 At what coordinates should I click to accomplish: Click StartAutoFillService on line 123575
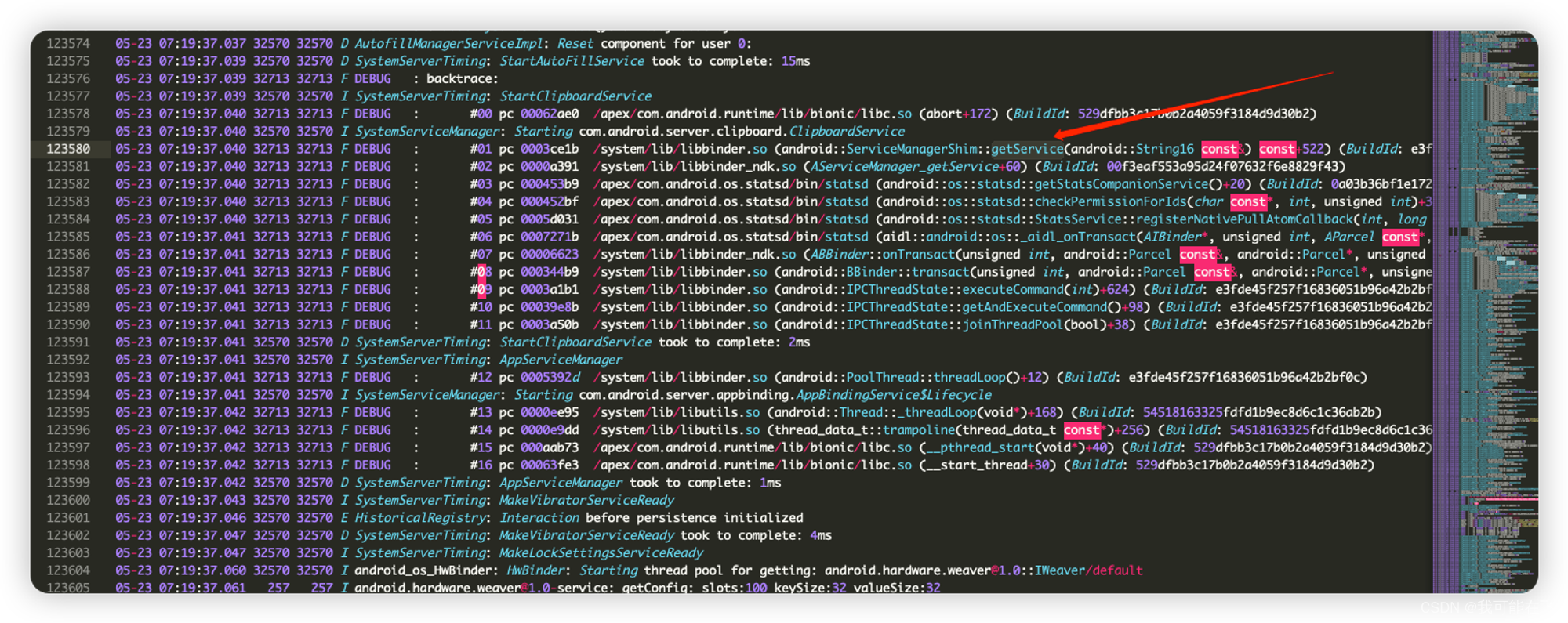coord(572,61)
